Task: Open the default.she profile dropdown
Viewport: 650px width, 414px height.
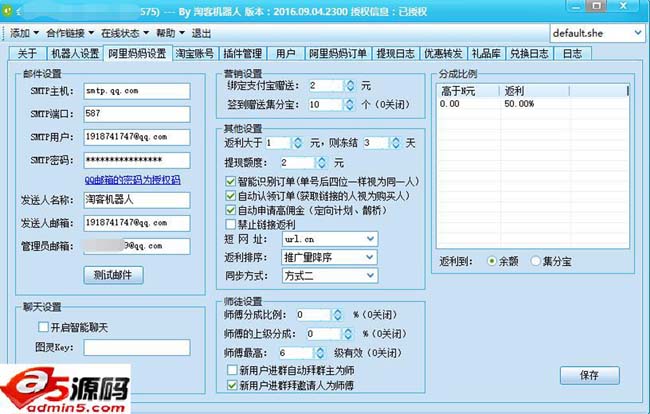Action: click(x=597, y=33)
